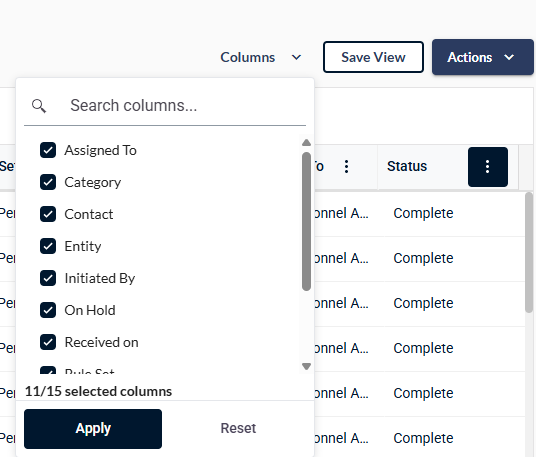
Task: Click the first Complete status cell
Action: click(423, 213)
